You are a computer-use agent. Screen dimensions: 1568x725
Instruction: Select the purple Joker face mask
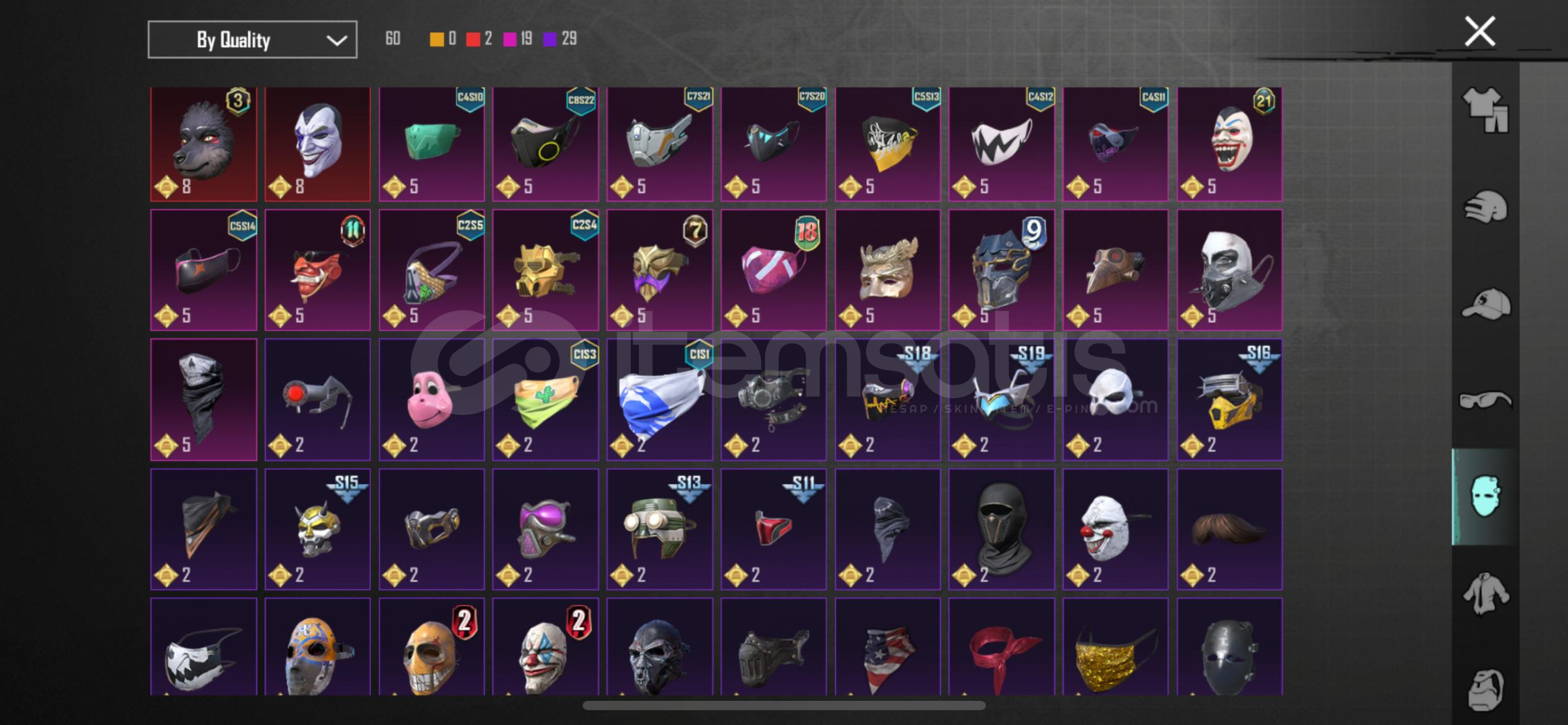point(317,144)
